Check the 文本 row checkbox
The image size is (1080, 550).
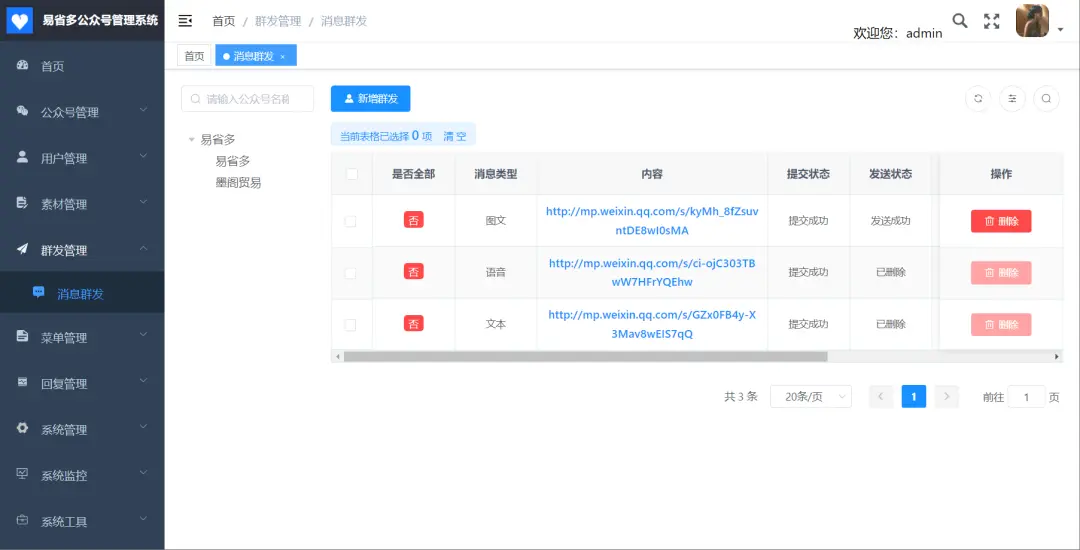[351, 325]
